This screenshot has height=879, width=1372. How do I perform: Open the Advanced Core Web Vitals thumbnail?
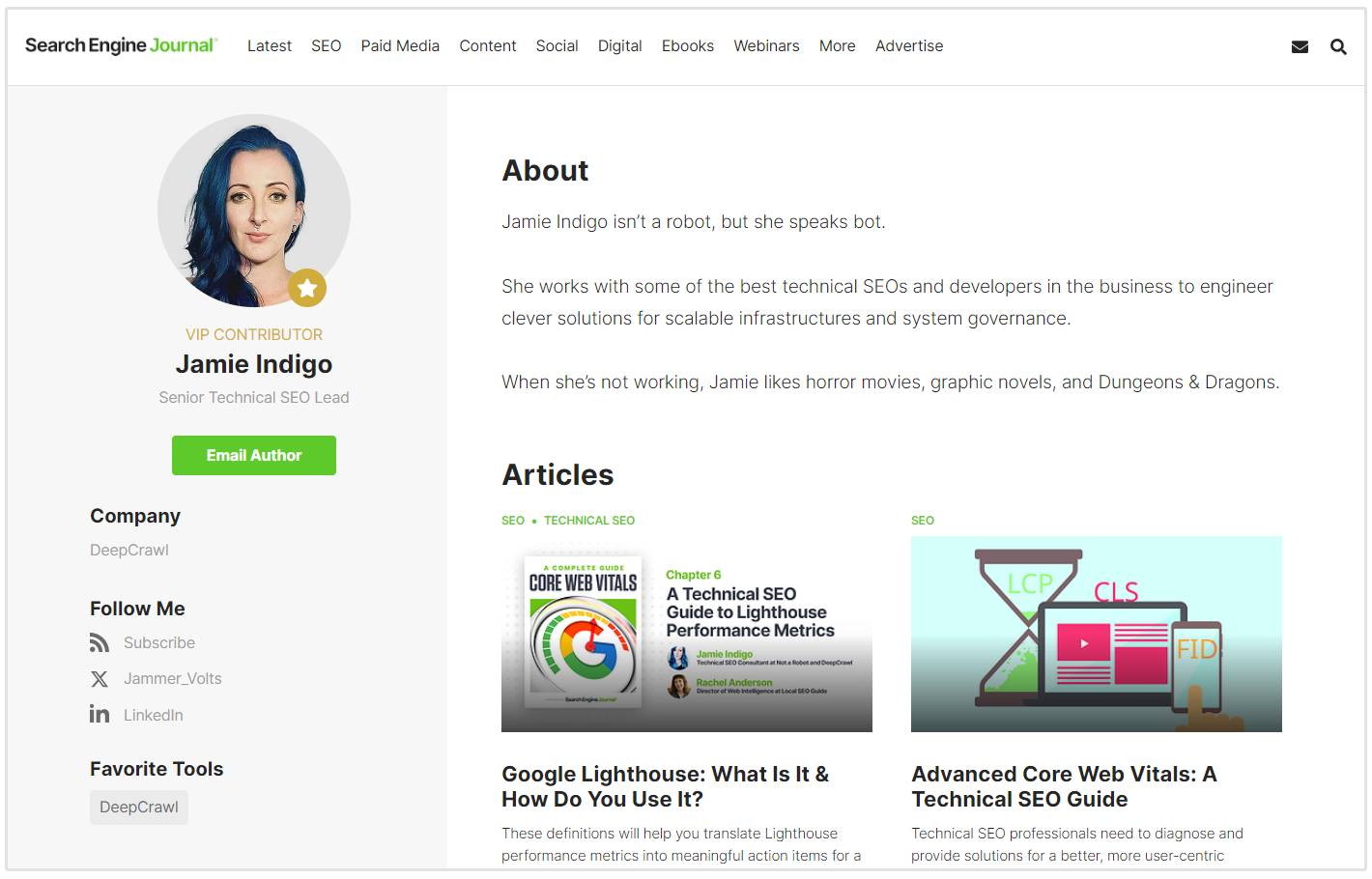pyautogui.click(x=1096, y=634)
